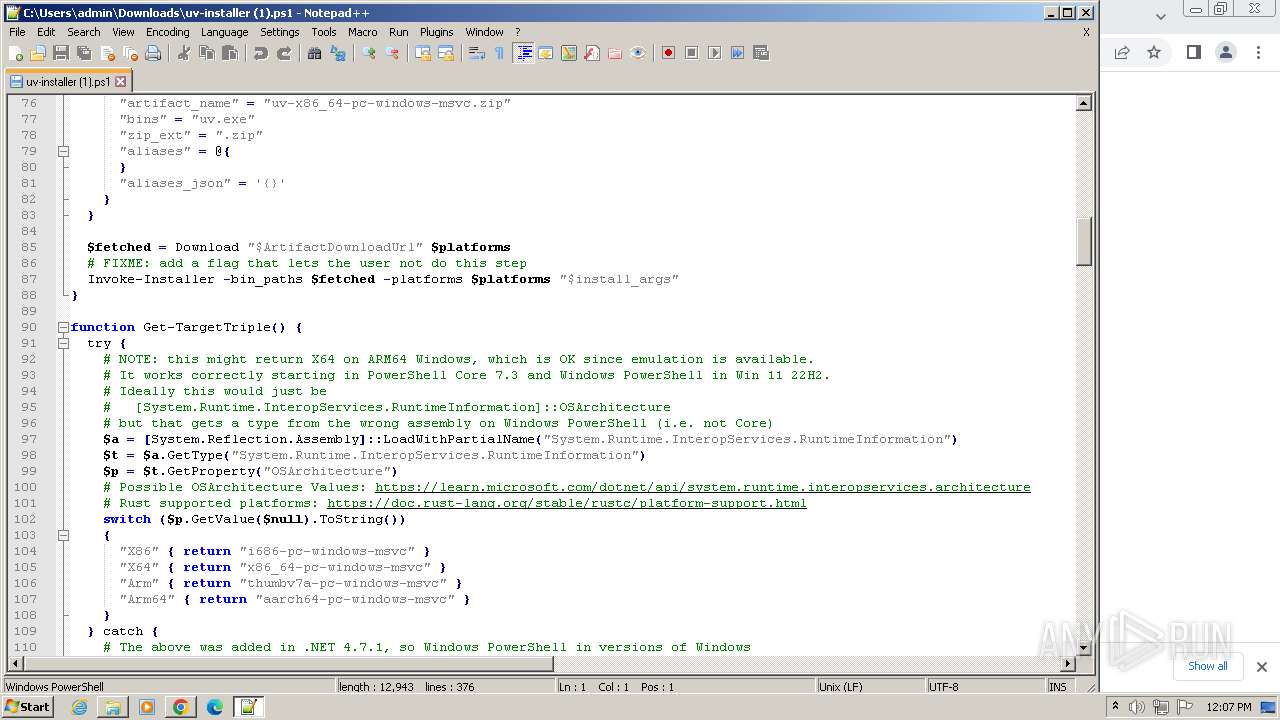Print the file using the Print icon
Viewport: 1280px width, 720px height.
[x=153, y=53]
